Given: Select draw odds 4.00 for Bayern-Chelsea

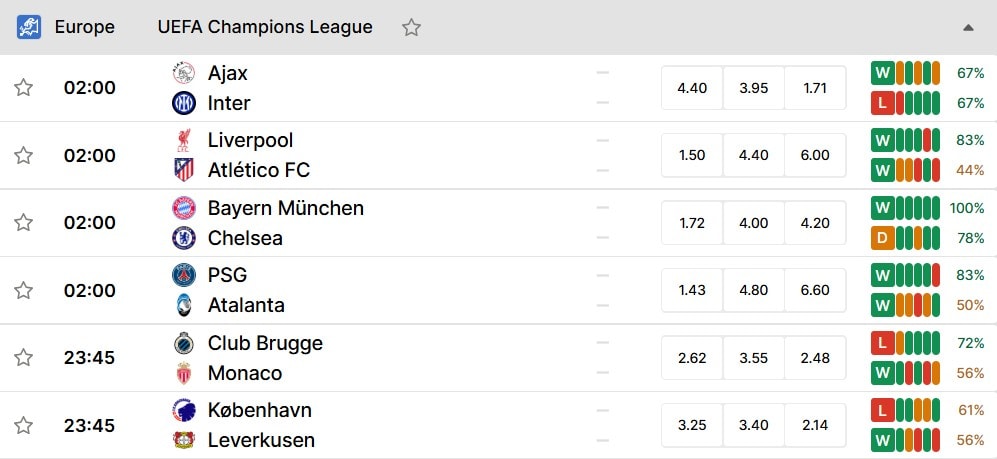Looking at the screenshot, I should pos(753,223).
